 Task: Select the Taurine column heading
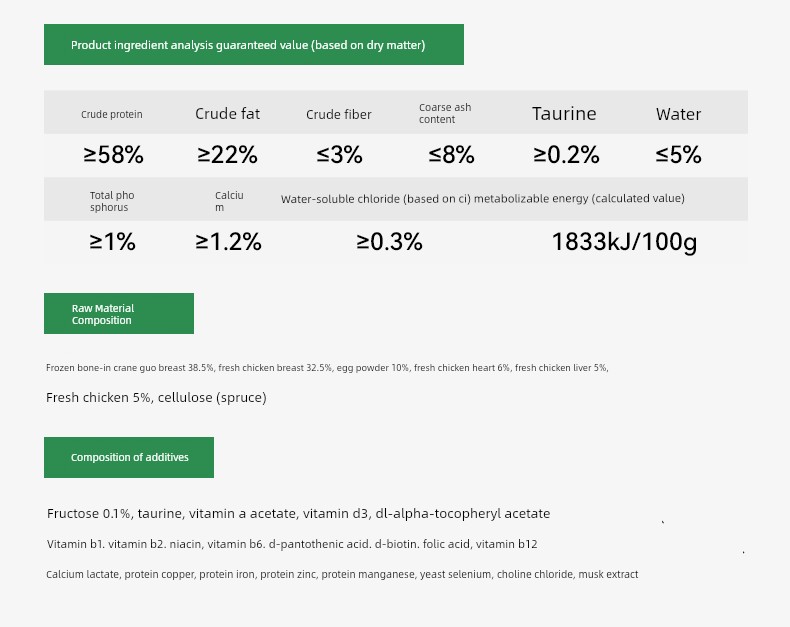coord(564,114)
